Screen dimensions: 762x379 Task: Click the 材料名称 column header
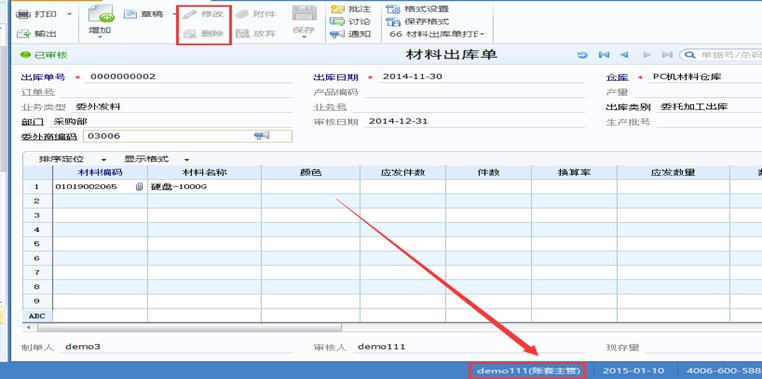[205, 172]
